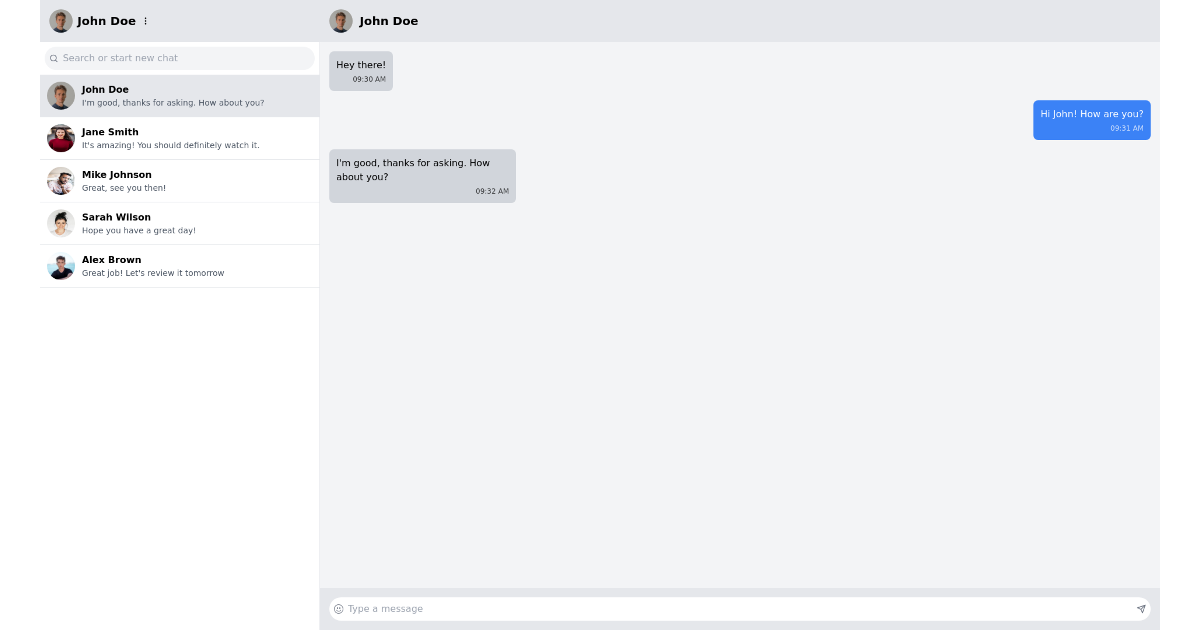Click the I'm good thanks message bubble
This screenshot has height=630, width=1200.
421,175
